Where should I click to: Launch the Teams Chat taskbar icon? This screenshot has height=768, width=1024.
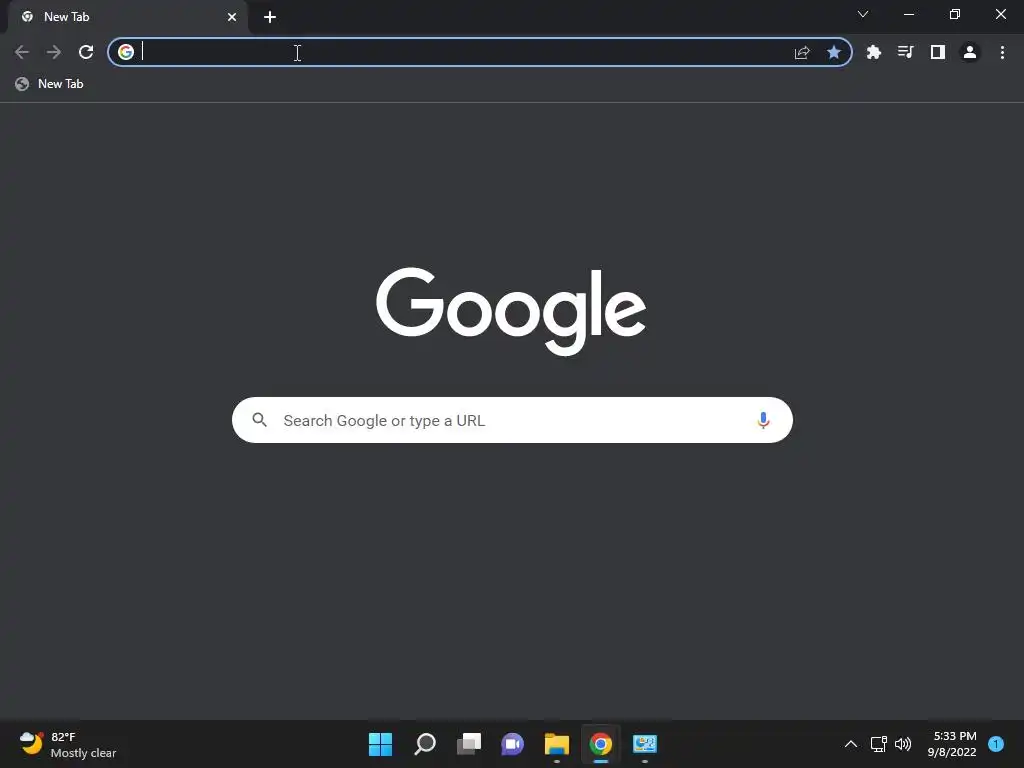[x=513, y=744]
